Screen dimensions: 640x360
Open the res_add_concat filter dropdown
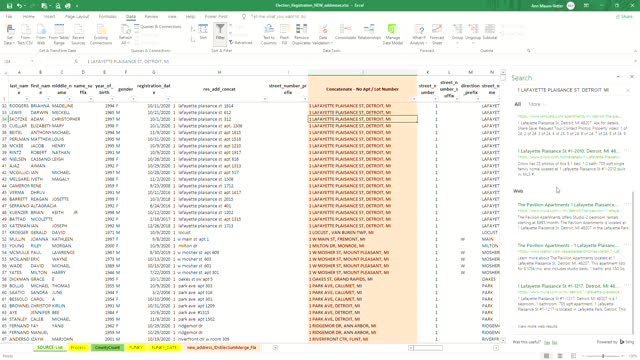[x=265, y=99]
